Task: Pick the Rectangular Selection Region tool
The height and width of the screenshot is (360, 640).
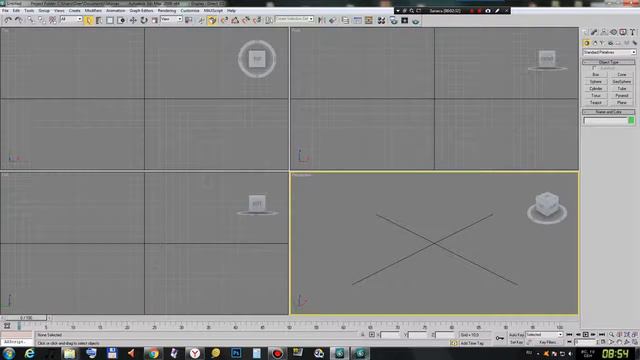Action: (110, 20)
